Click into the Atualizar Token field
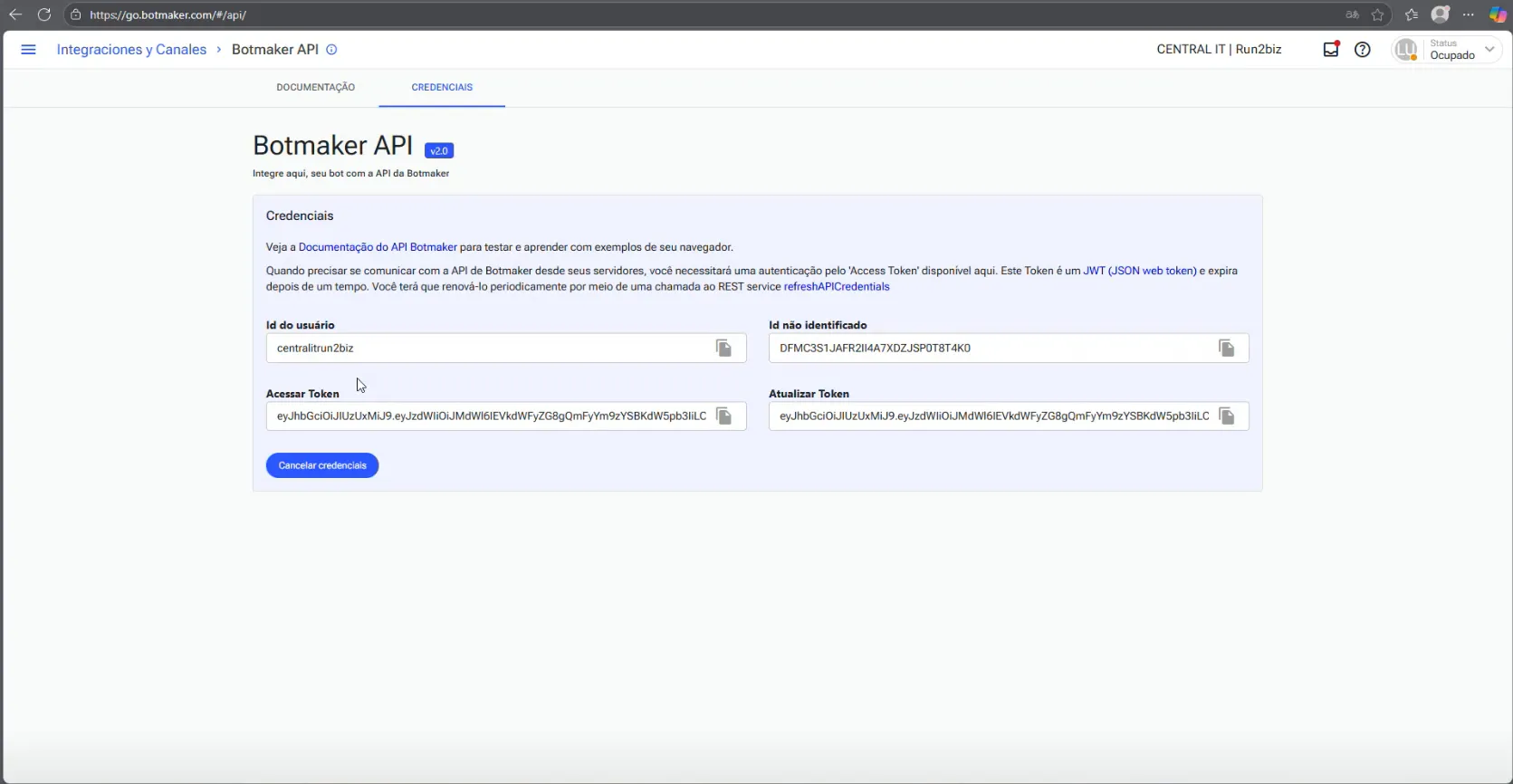 (x=1009, y=416)
